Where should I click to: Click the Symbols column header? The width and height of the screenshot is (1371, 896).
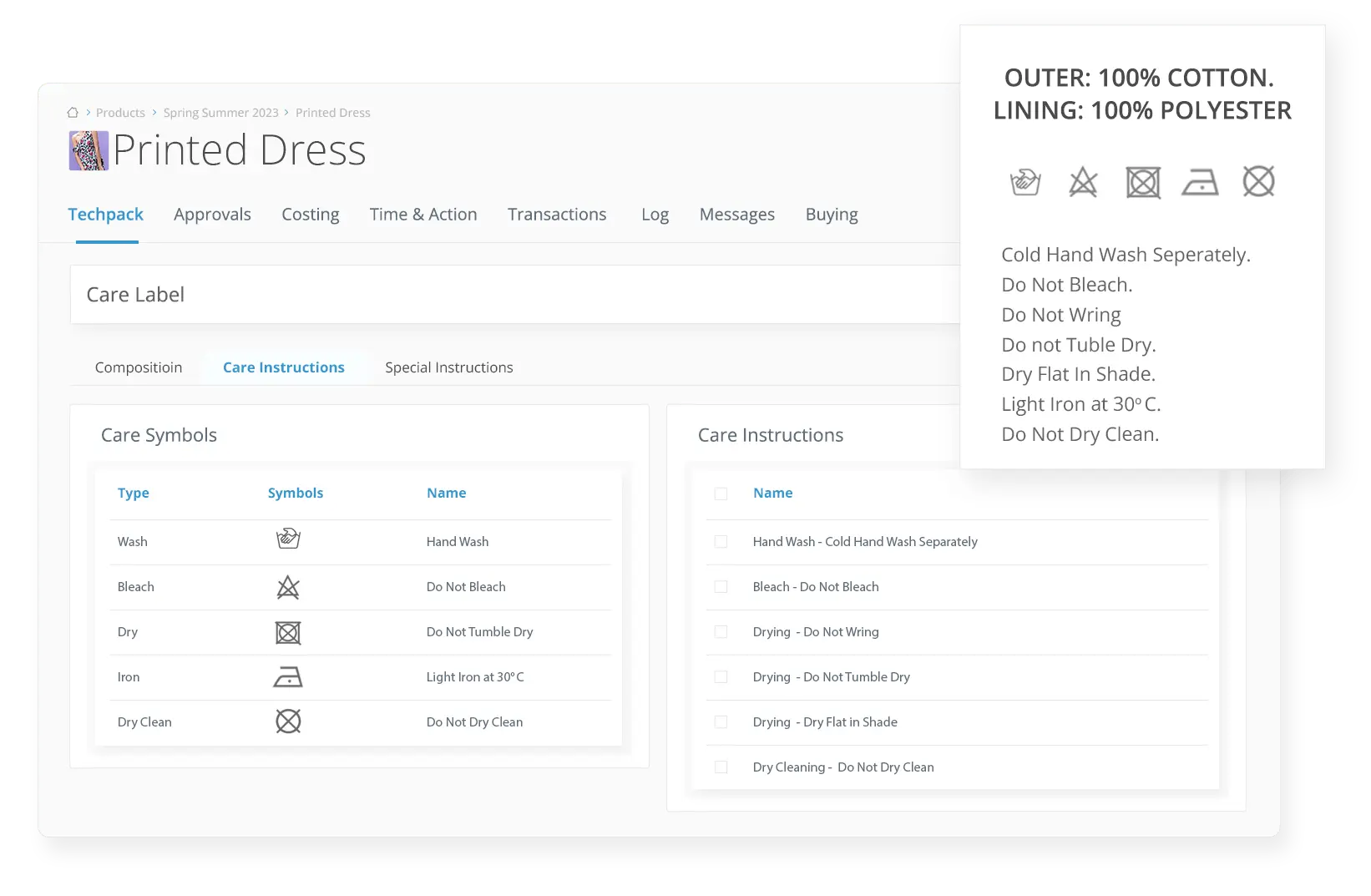296,494
